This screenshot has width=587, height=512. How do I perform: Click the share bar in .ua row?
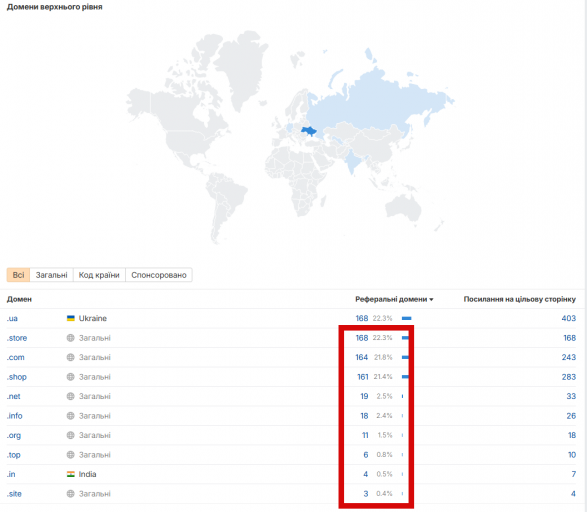click(x=407, y=319)
